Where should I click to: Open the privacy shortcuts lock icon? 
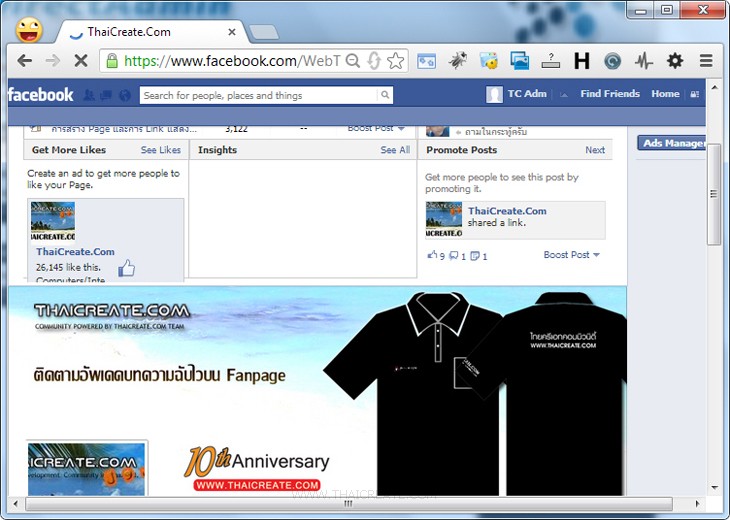pos(695,94)
